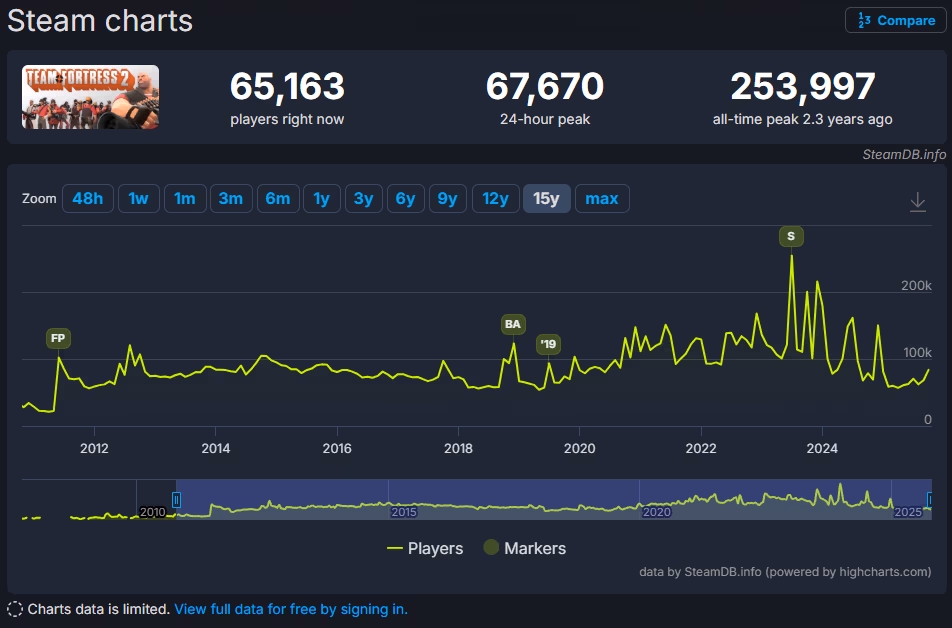The image size is (952, 628).
Task: Choose the 1m zoom option
Action: pyautogui.click(x=185, y=199)
